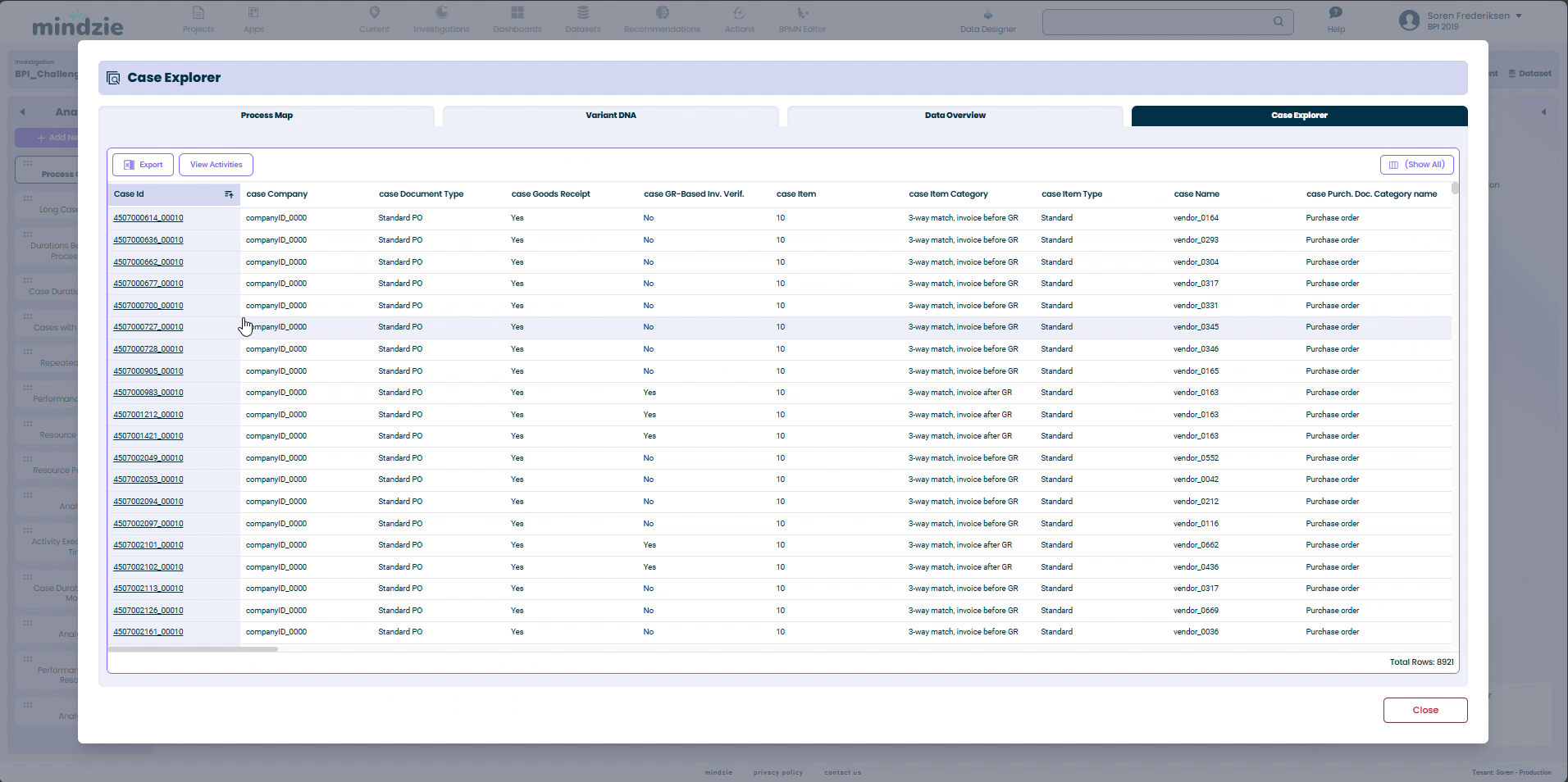Switch to the Variant DNA tab
Viewport: 1568px width, 782px height.
(610, 116)
